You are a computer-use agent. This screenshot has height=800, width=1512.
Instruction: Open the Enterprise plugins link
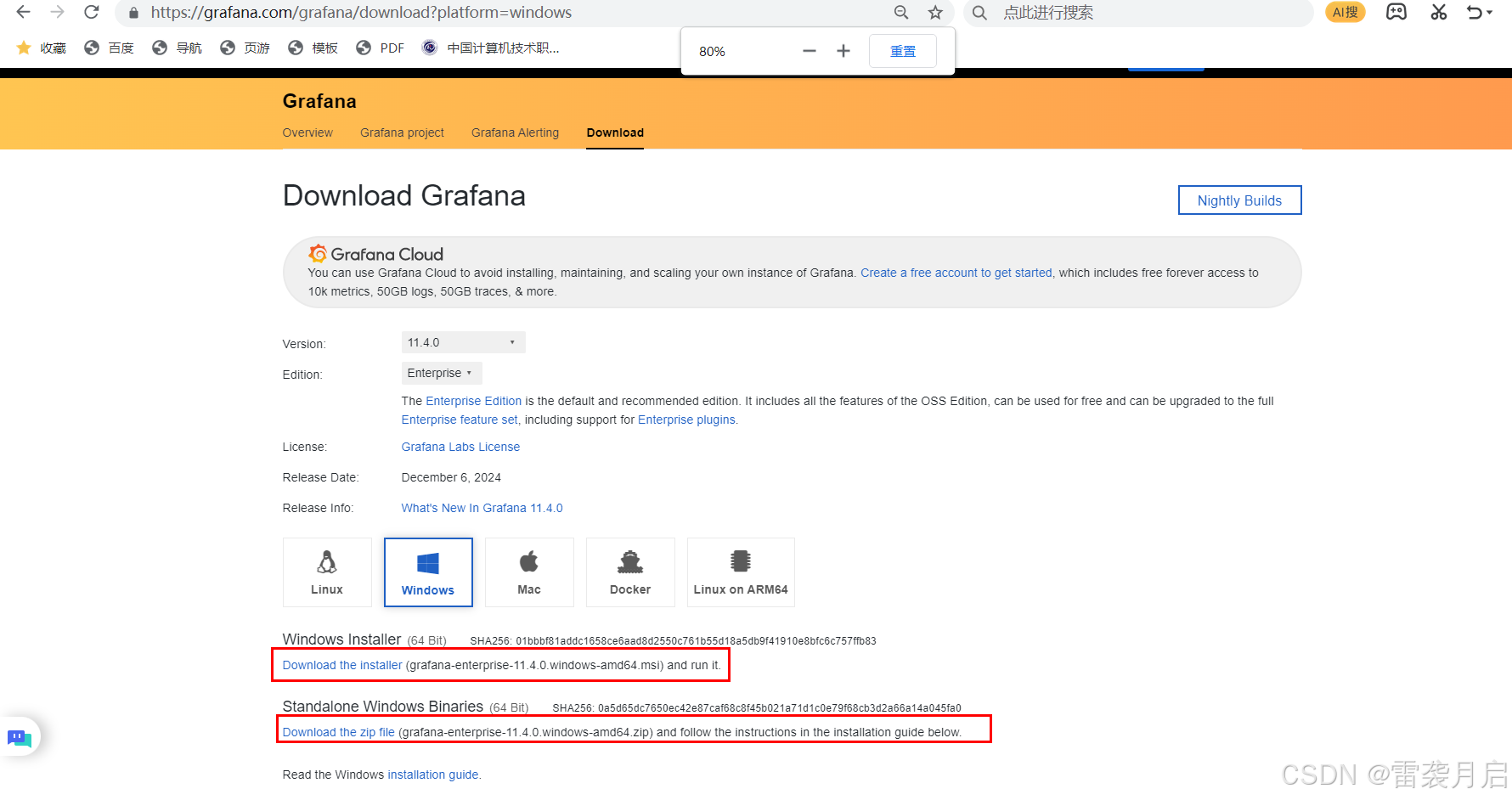[x=686, y=420]
